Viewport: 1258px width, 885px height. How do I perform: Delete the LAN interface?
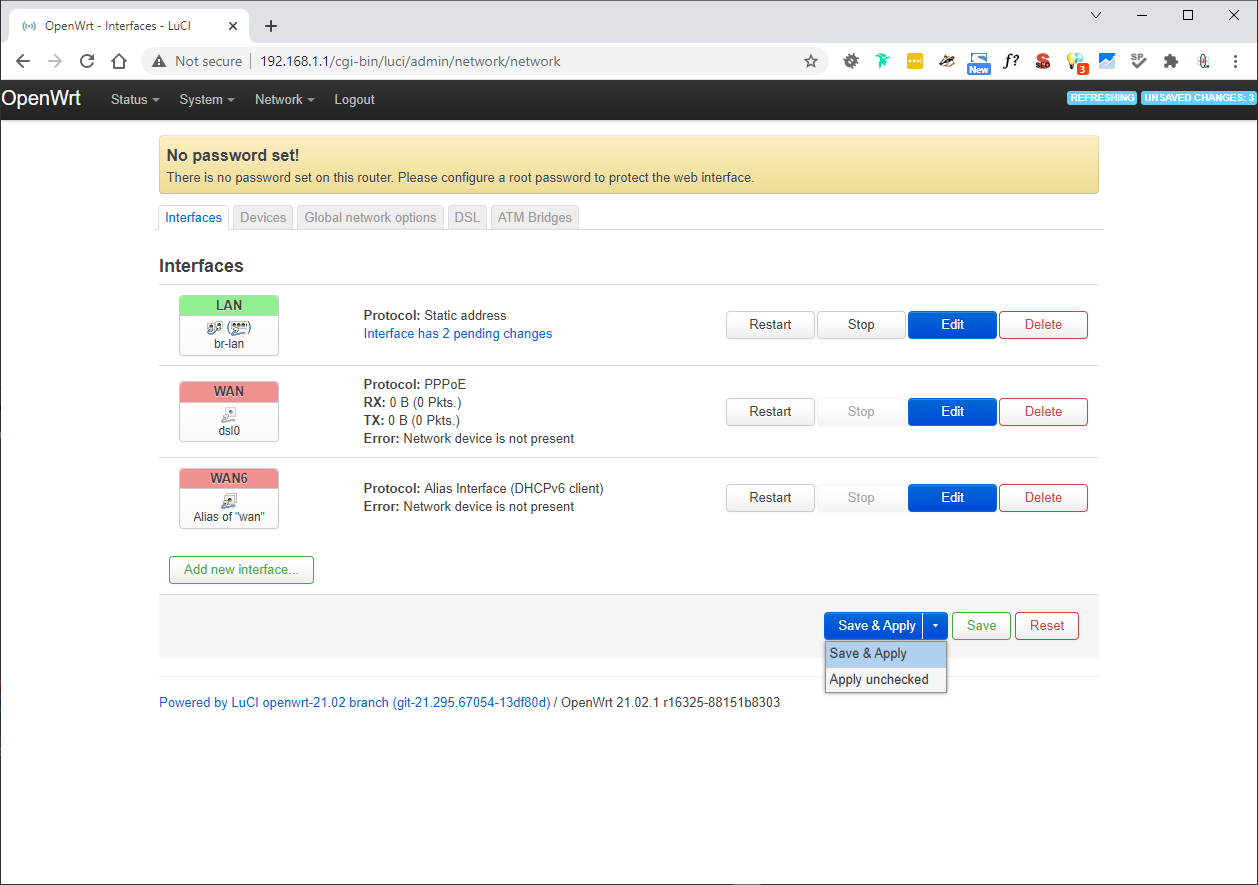(x=1043, y=325)
